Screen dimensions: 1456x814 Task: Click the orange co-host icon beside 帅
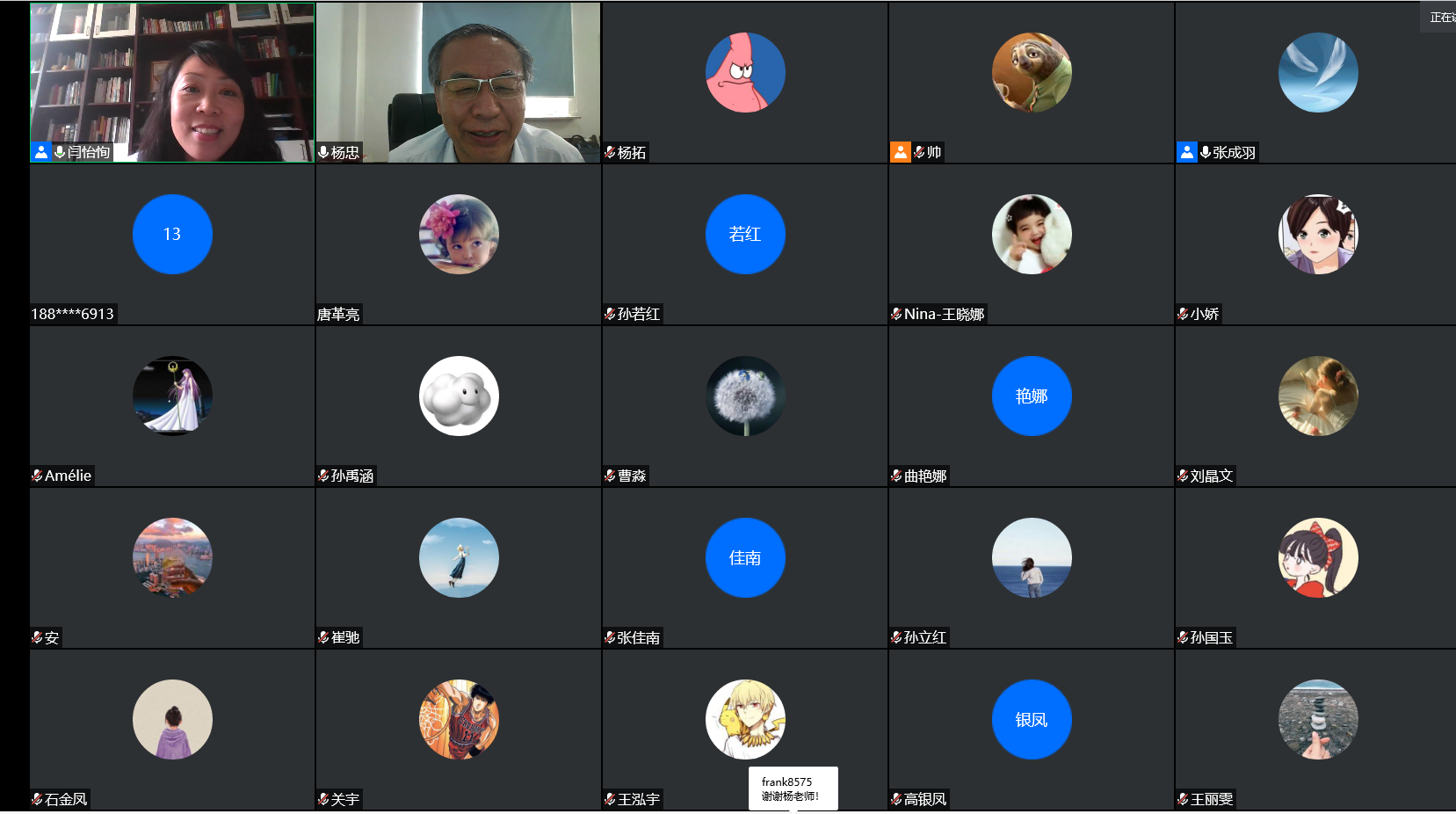click(901, 152)
